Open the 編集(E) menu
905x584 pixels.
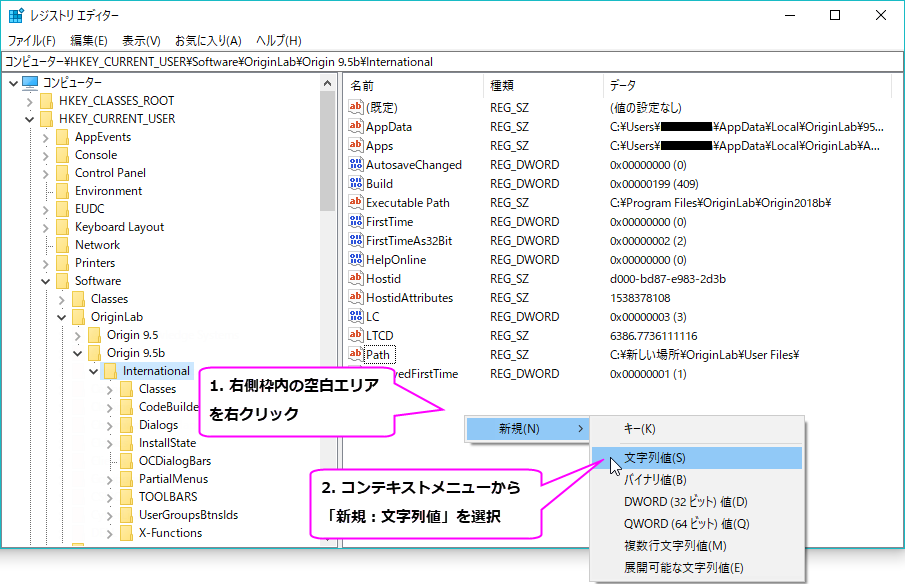point(89,40)
